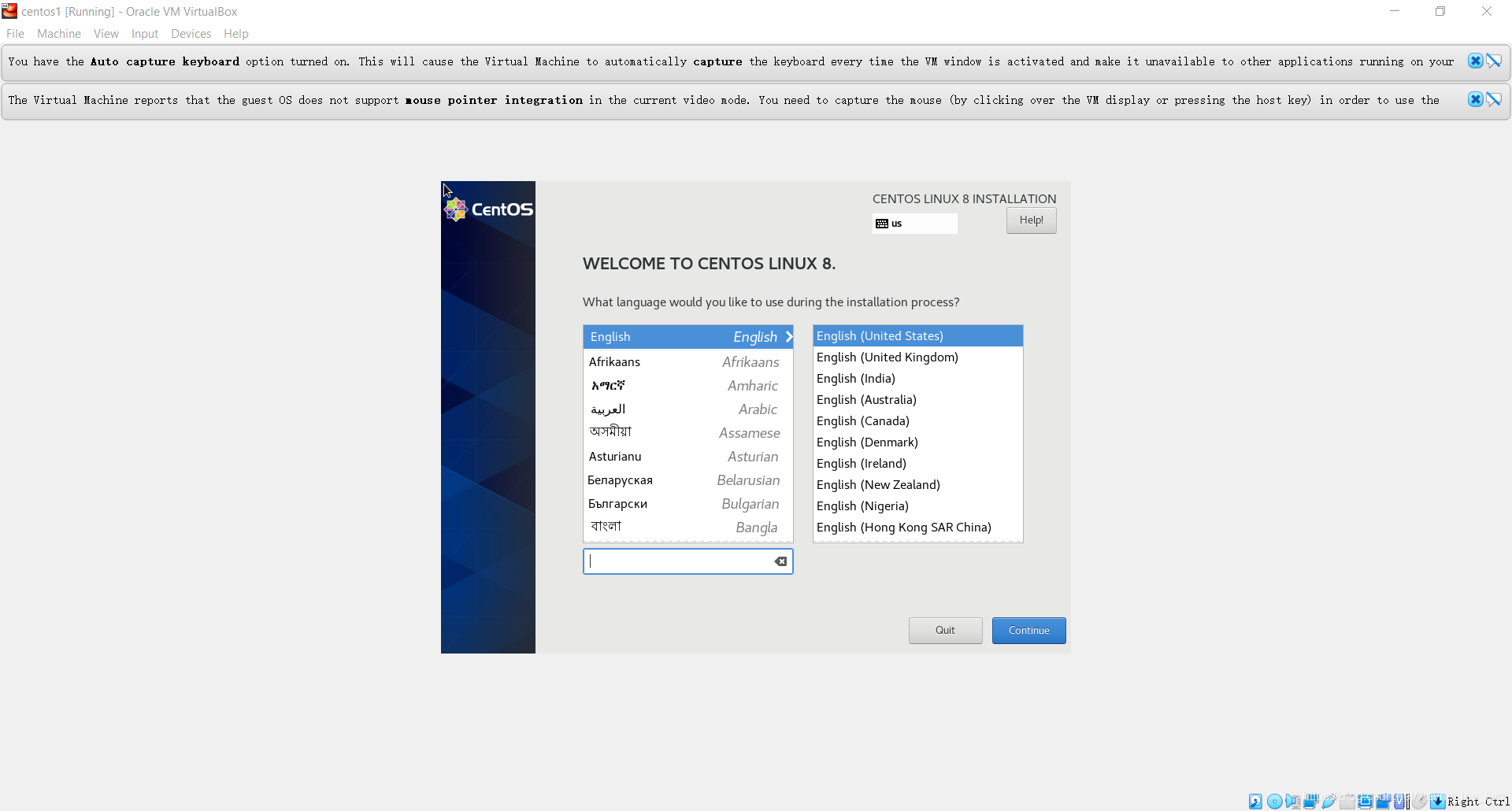Image resolution: width=1512 pixels, height=811 pixels.
Task: Select English (Ireland) locale
Action: (917, 464)
